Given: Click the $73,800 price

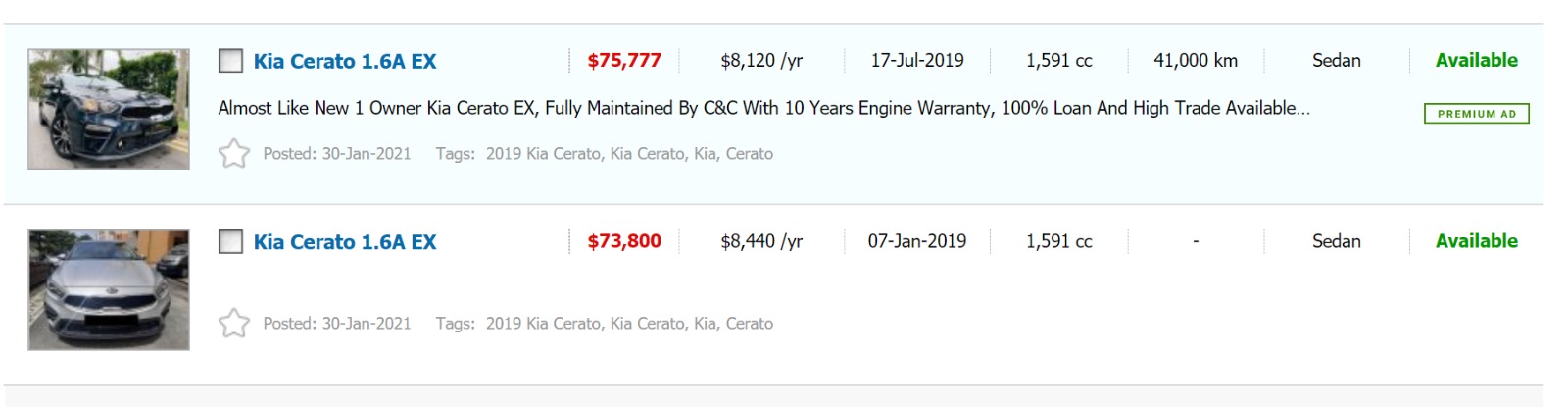Looking at the screenshot, I should point(624,241).
